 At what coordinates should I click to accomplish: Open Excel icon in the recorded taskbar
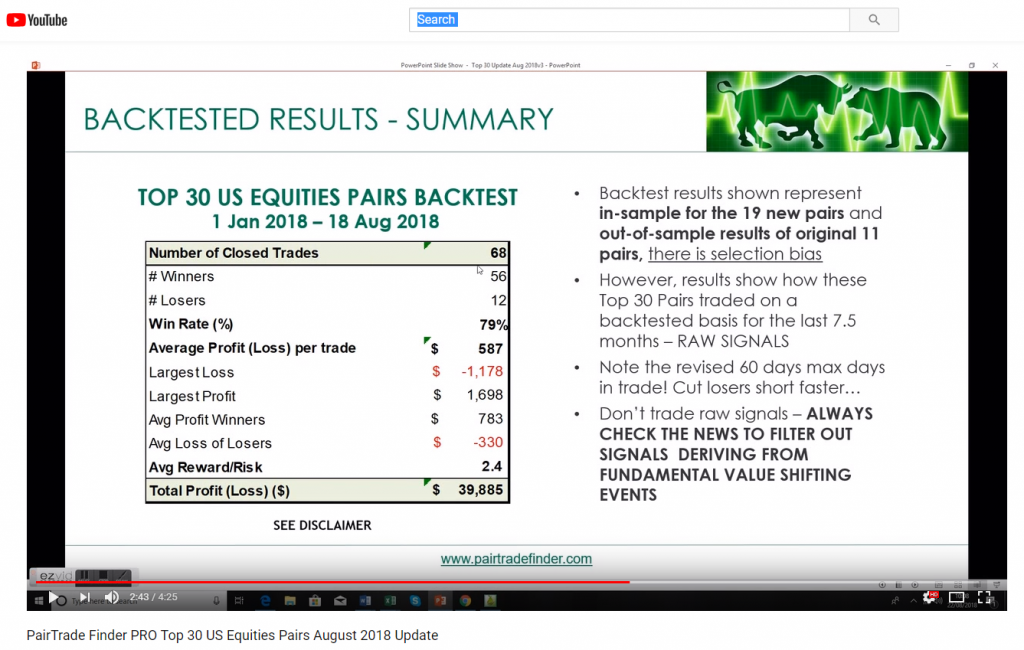point(388,601)
